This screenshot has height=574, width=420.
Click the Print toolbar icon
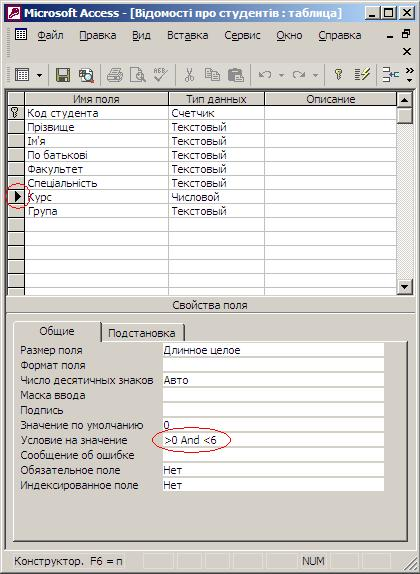(115, 75)
